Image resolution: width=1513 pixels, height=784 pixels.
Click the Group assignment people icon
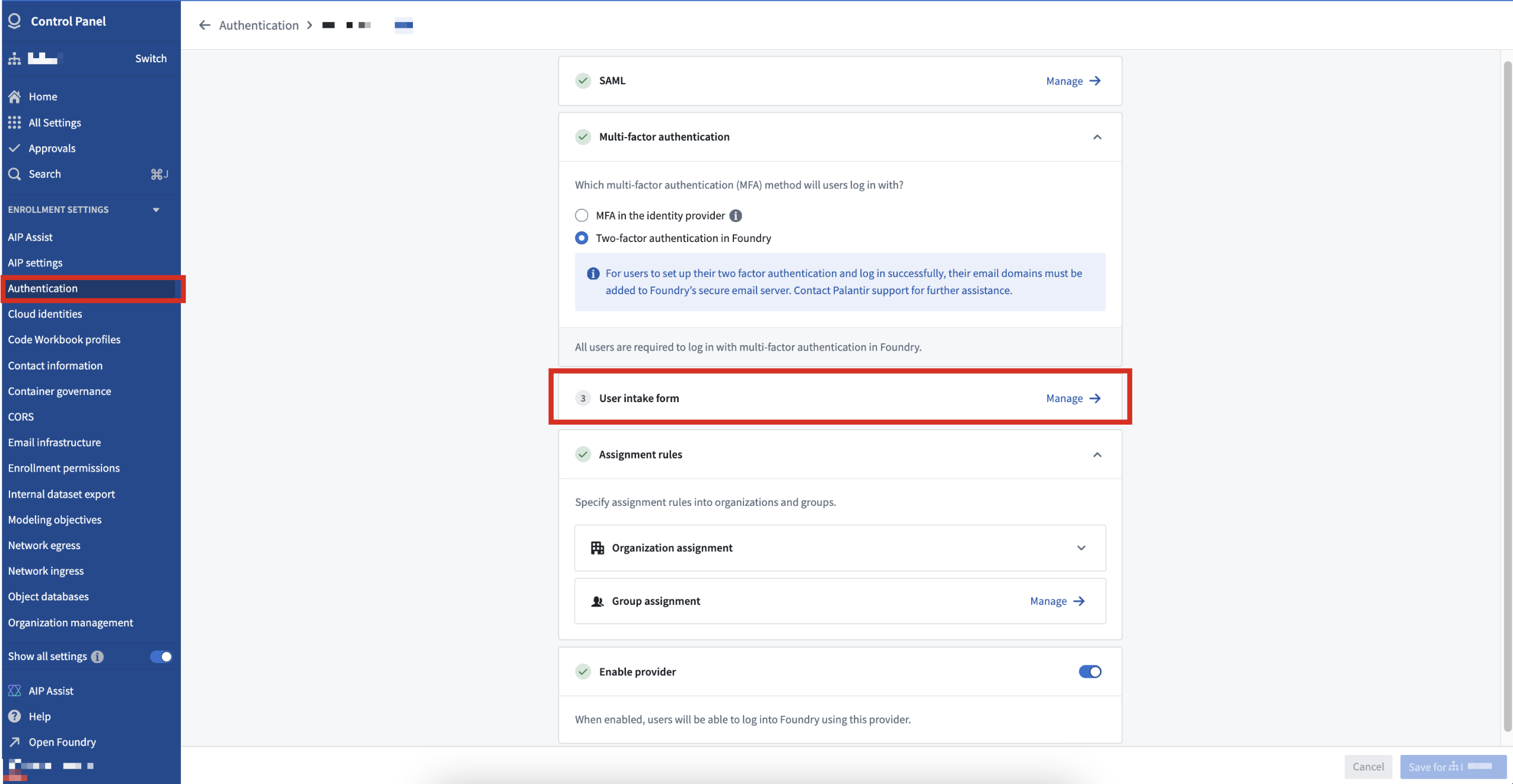(x=596, y=600)
